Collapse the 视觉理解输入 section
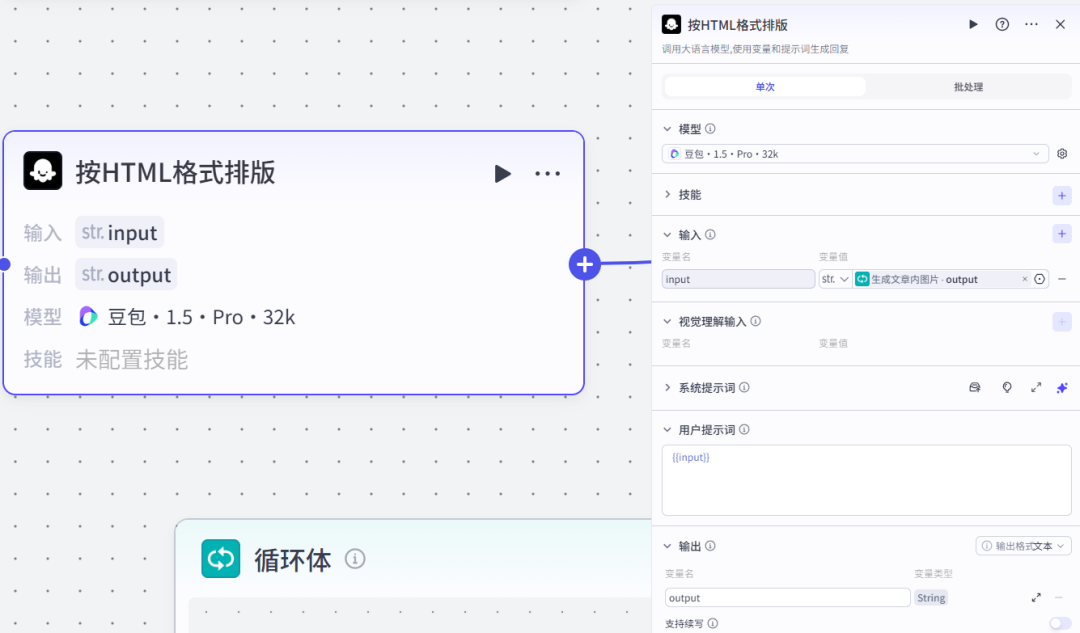 [x=667, y=321]
